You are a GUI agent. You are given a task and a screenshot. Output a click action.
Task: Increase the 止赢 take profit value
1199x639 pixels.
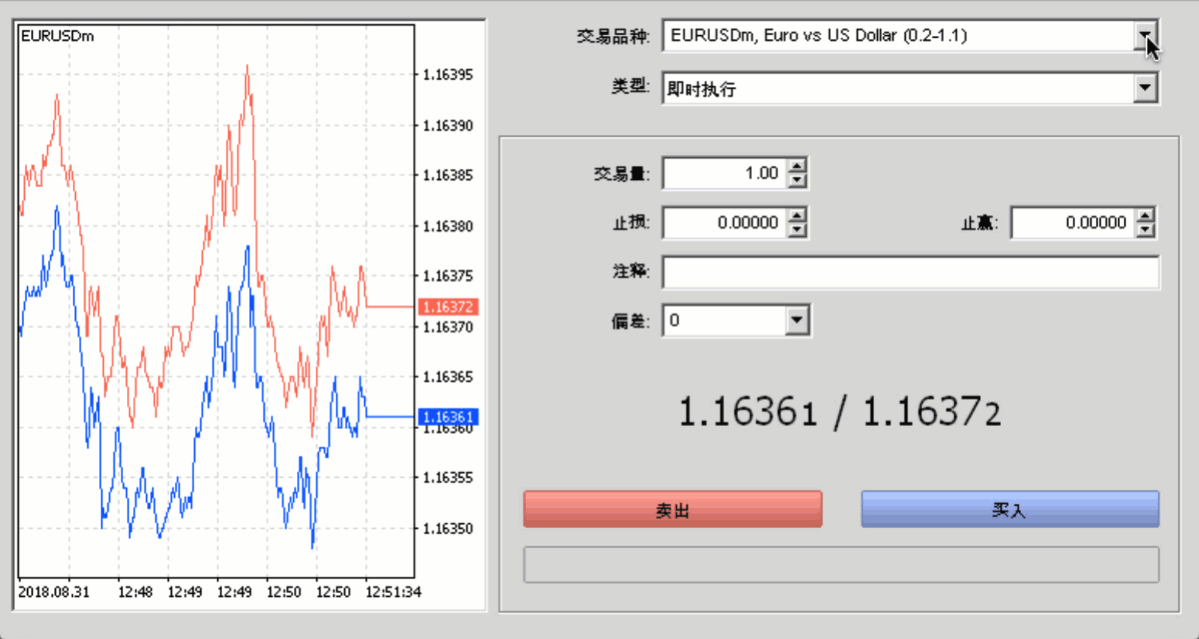click(x=1146, y=216)
